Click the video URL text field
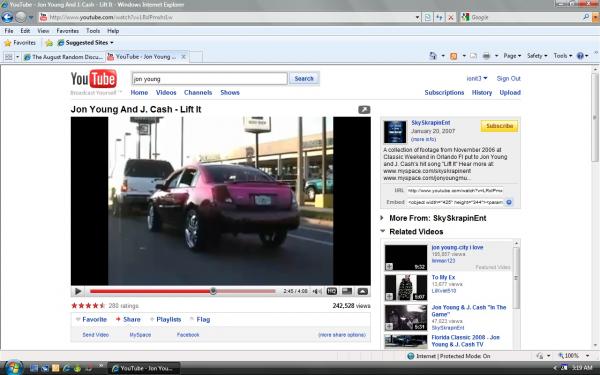The image size is (600, 375). click(455, 191)
